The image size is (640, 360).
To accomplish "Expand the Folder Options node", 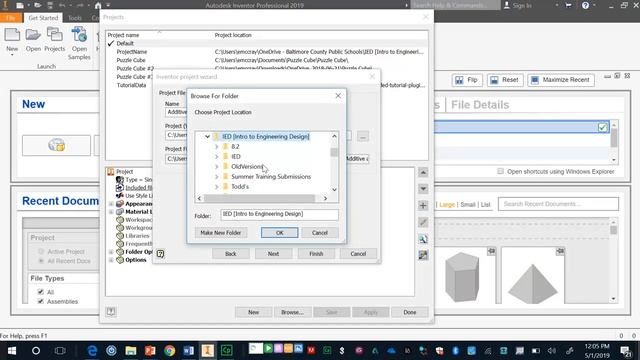I will 111,252.
